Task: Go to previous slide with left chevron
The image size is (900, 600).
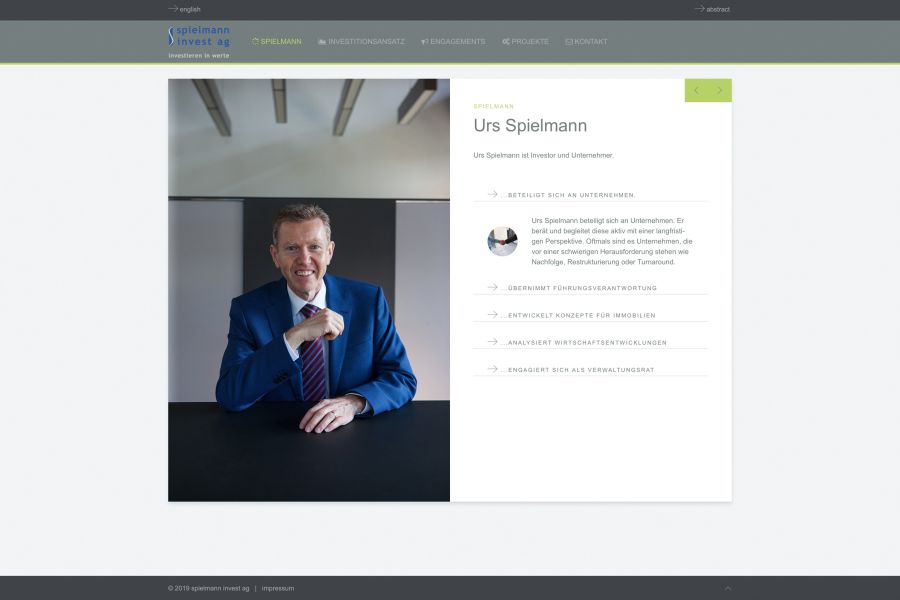Action: pyautogui.click(x=697, y=90)
